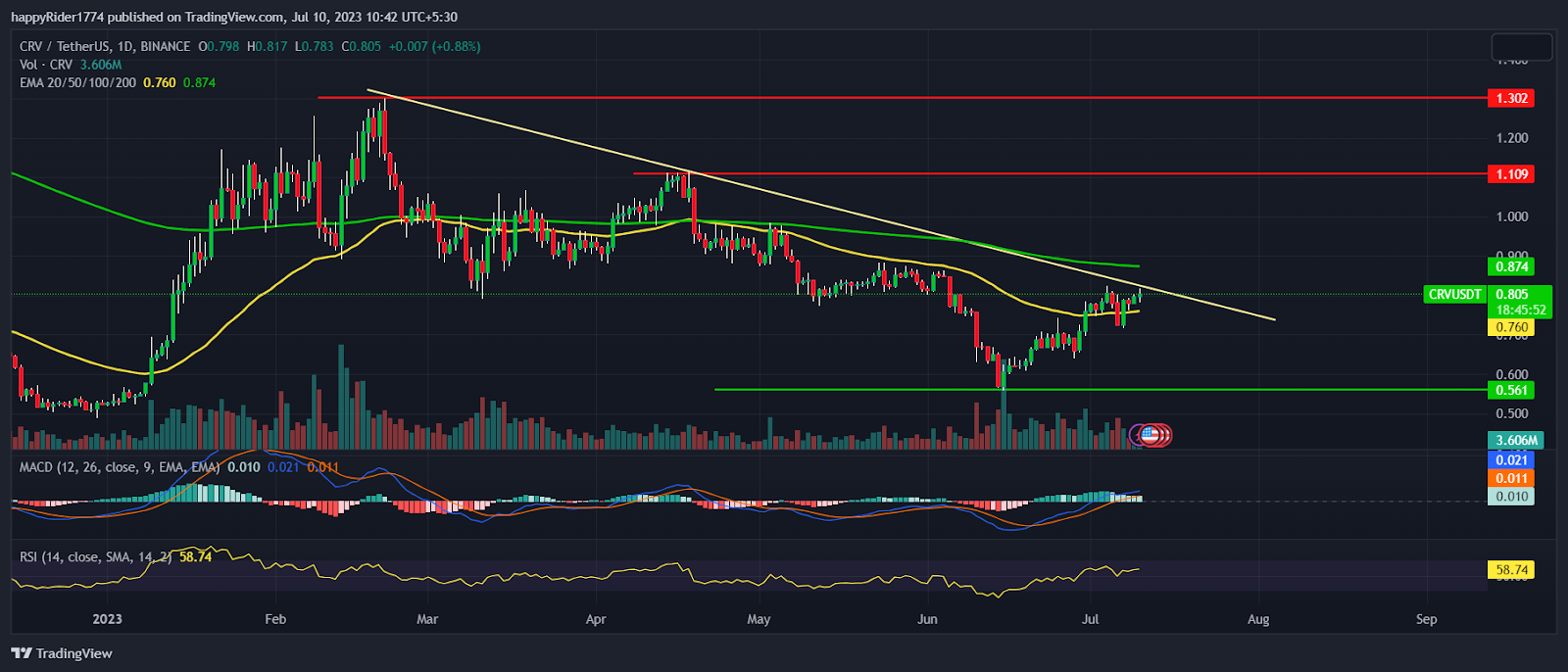Image resolution: width=1568 pixels, height=672 pixels.
Task: Click the Jun label on time axis
Action: point(927,619)
